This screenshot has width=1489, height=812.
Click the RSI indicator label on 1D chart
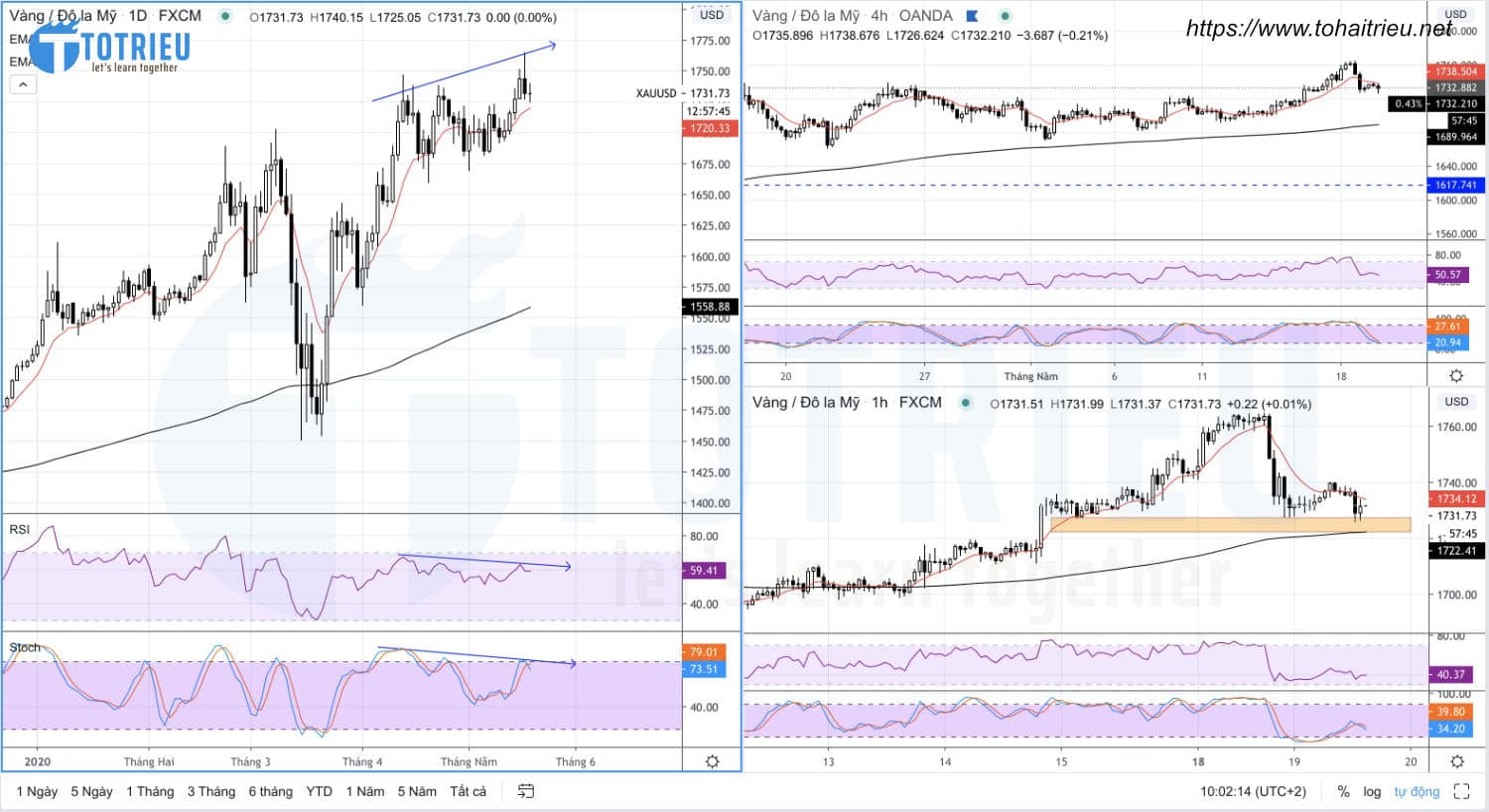point(19,529)
